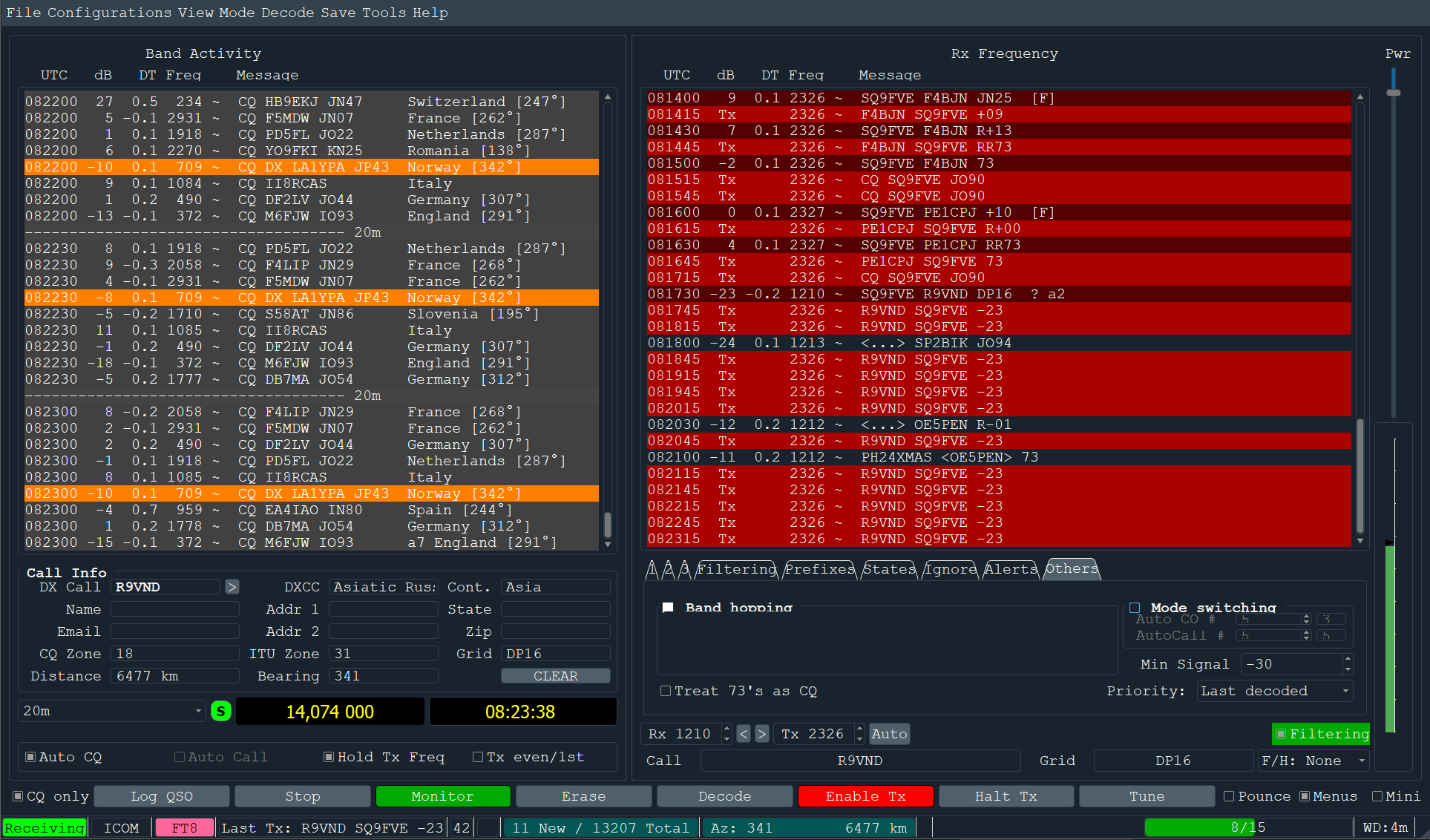Click the Auto button beside Tx frequency
The image size is (1430, 840).
click(x=889, y=734)
